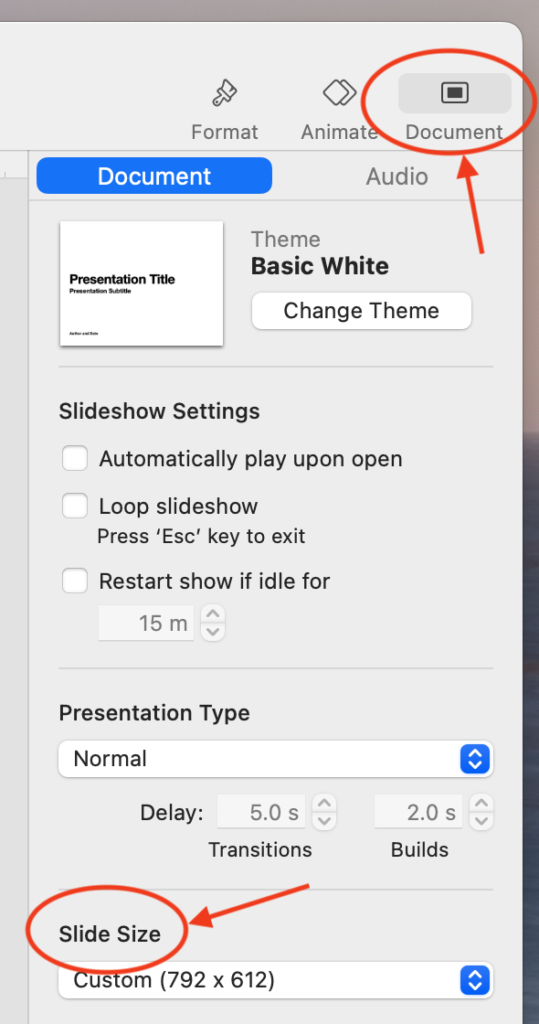Image resolution: width=539 pixels, height=1024 pixels.
Task: Select the Document tab
Action: 154,176
